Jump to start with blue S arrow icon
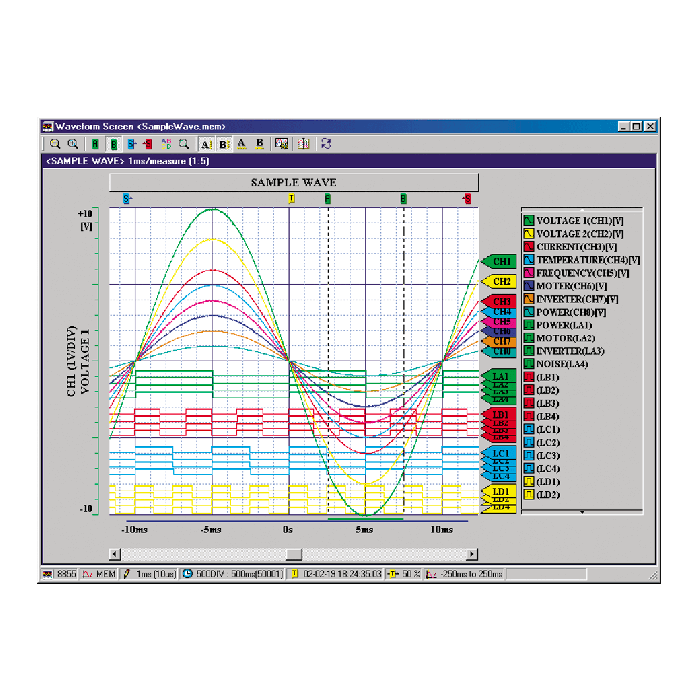 132,144
